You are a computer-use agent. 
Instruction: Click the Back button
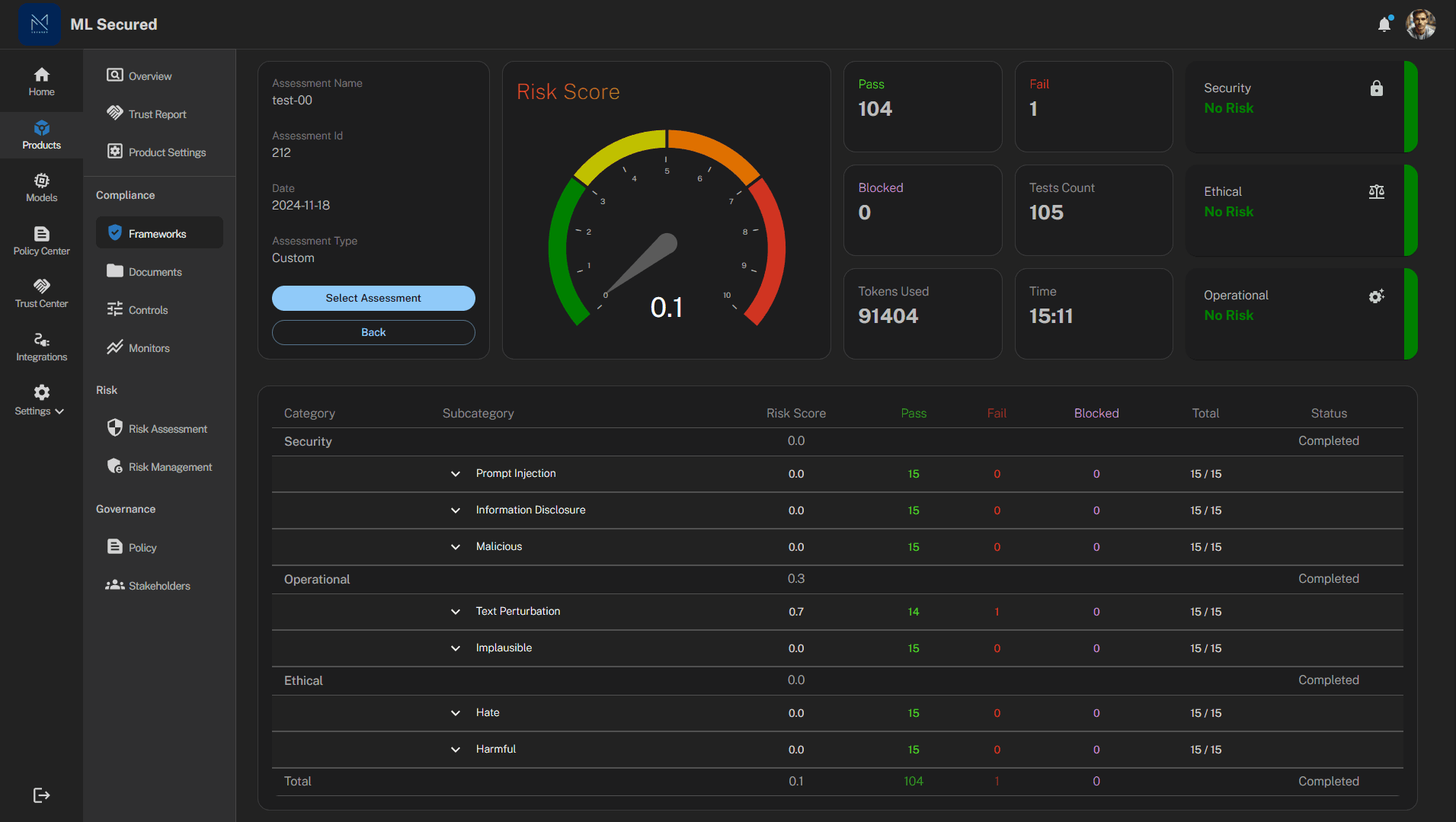[x=373, y=332]
